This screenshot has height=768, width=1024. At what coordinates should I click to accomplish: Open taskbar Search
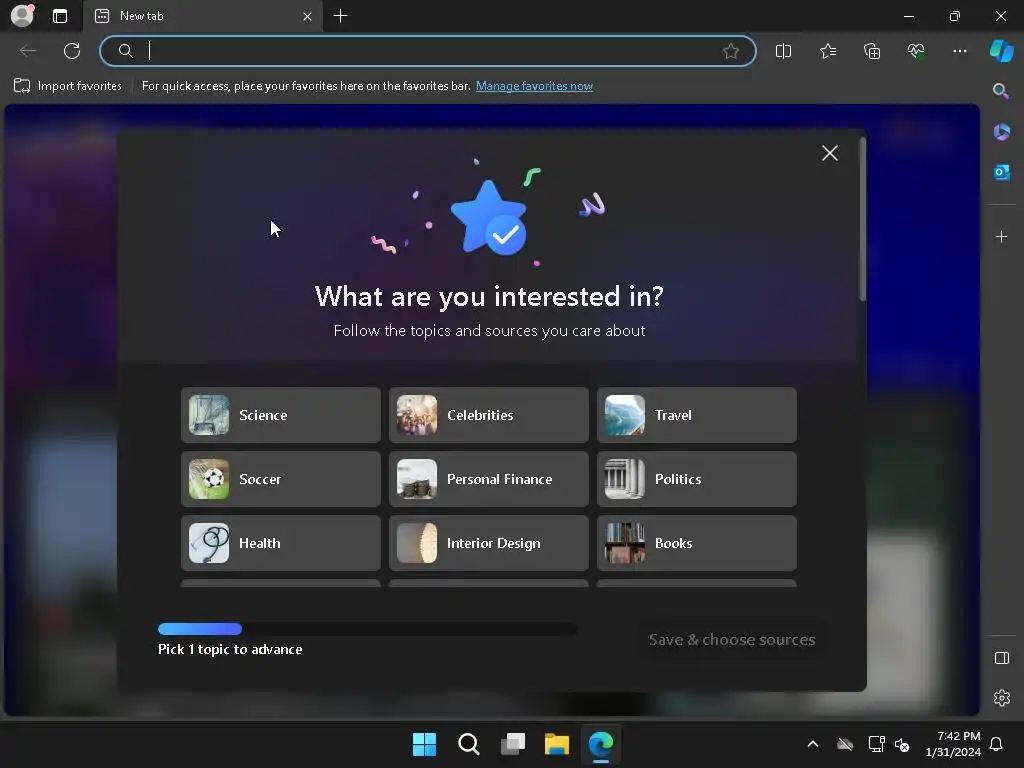(468, 744)
